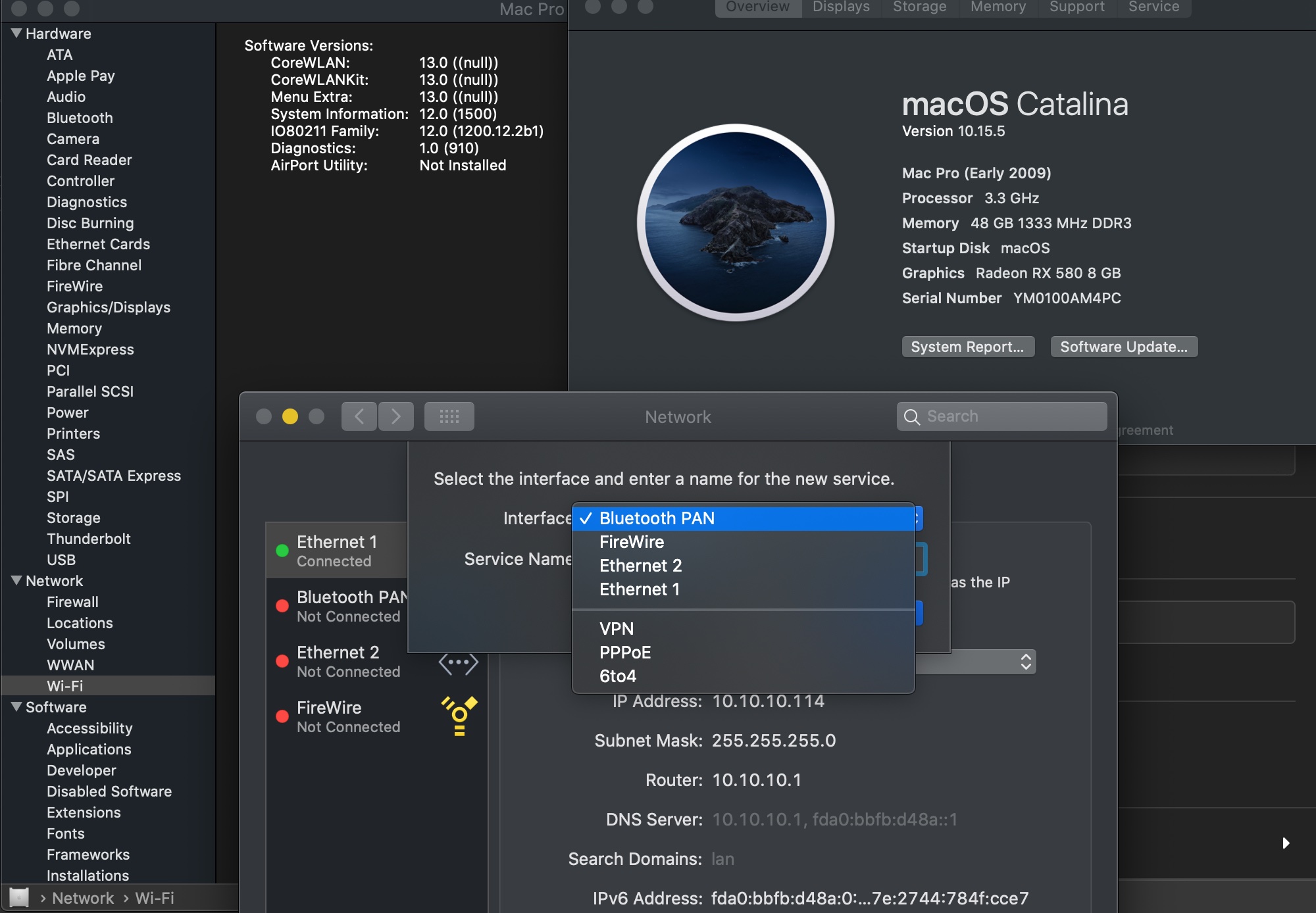Select Firewall under Network
The width and height of the screenshot is (1316, 913).
click(72, 602)
